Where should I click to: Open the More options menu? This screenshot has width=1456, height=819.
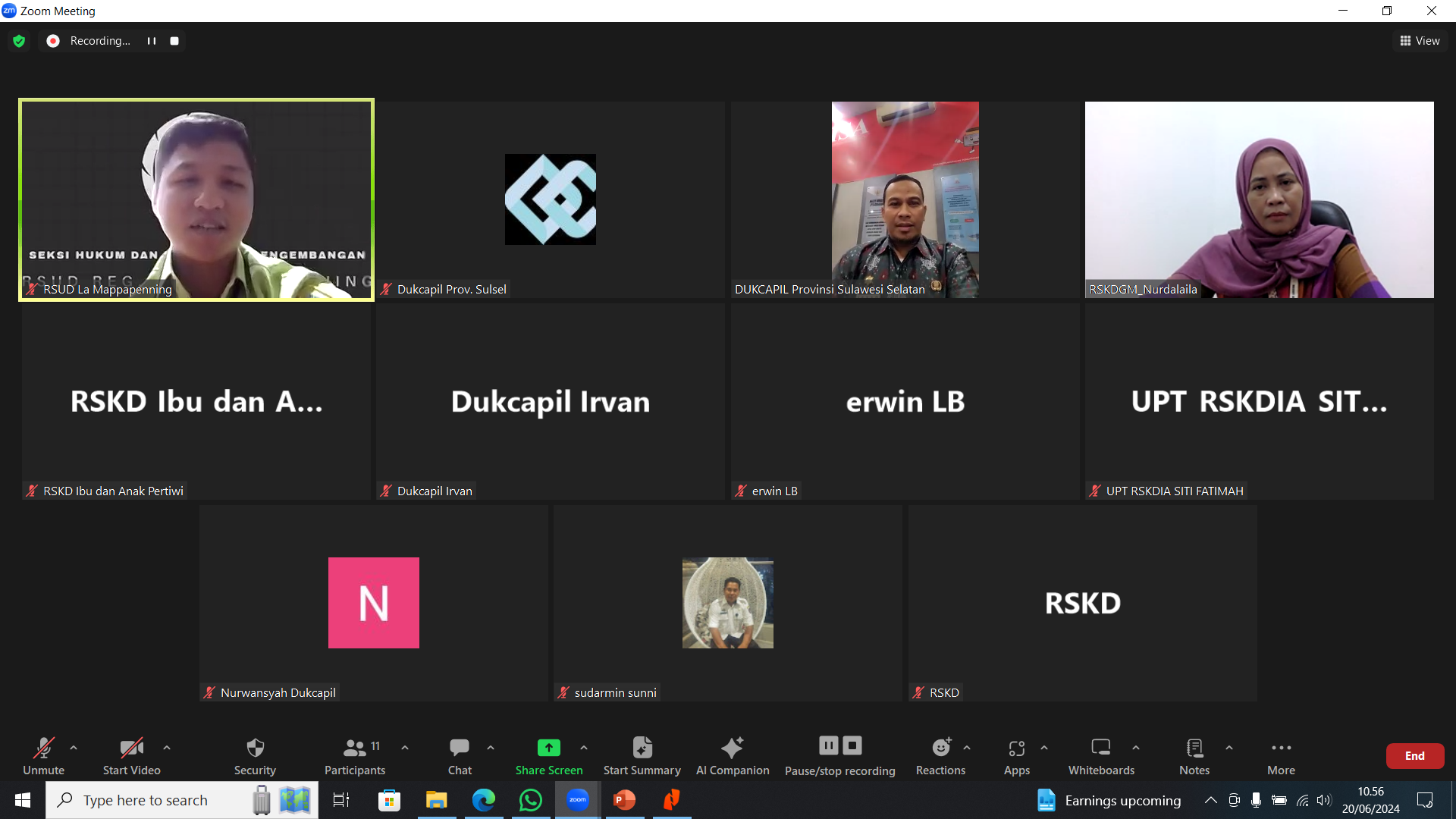(1281, 755)
